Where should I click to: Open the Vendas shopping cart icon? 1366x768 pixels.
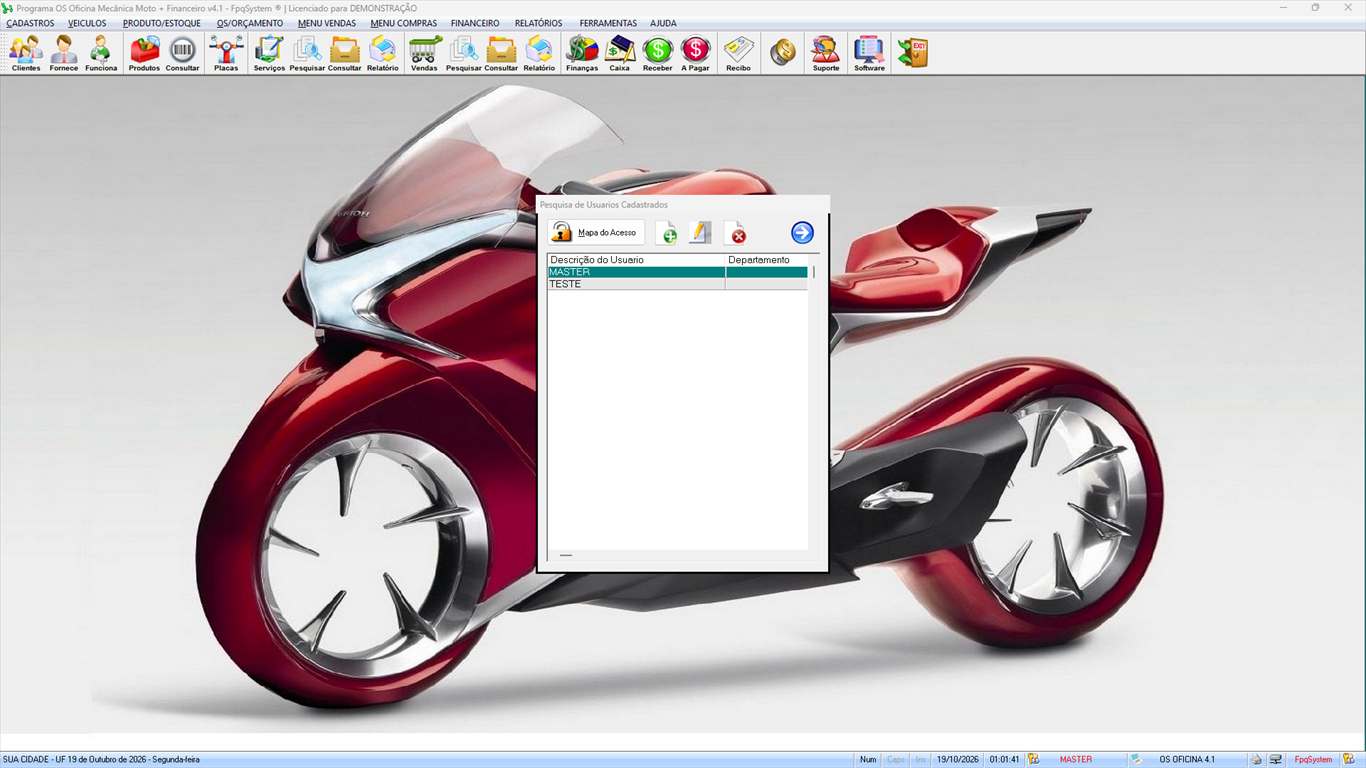tap(424, 53)
